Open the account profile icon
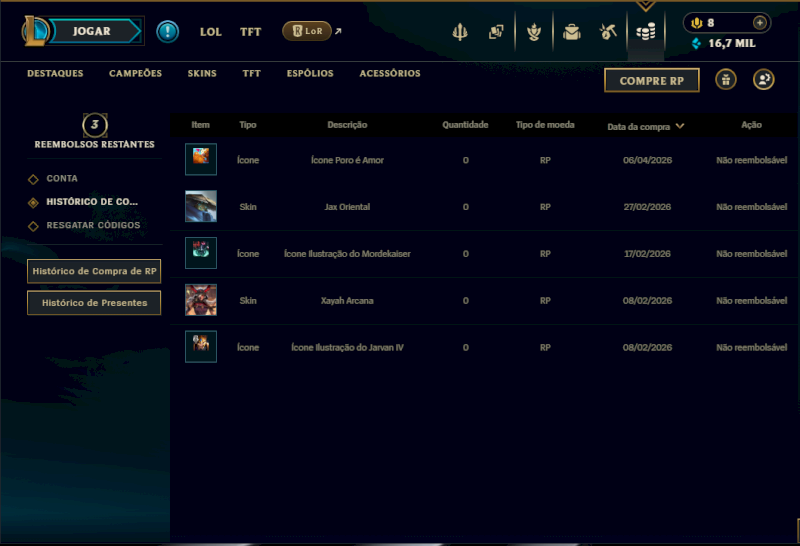Screen dimensions: 800x546 click(x=764, y=80)
